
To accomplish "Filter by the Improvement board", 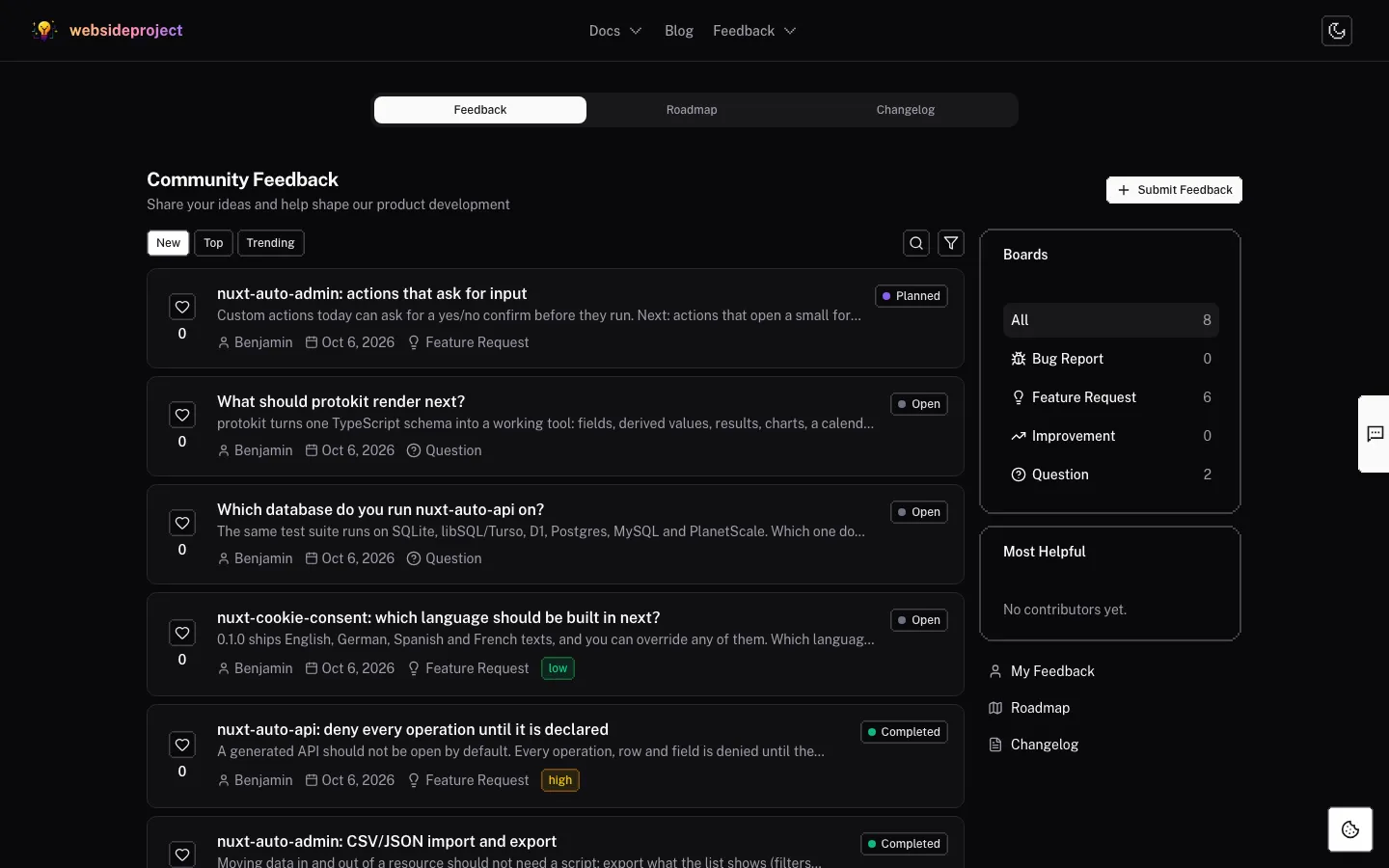I will [1111, 436].
